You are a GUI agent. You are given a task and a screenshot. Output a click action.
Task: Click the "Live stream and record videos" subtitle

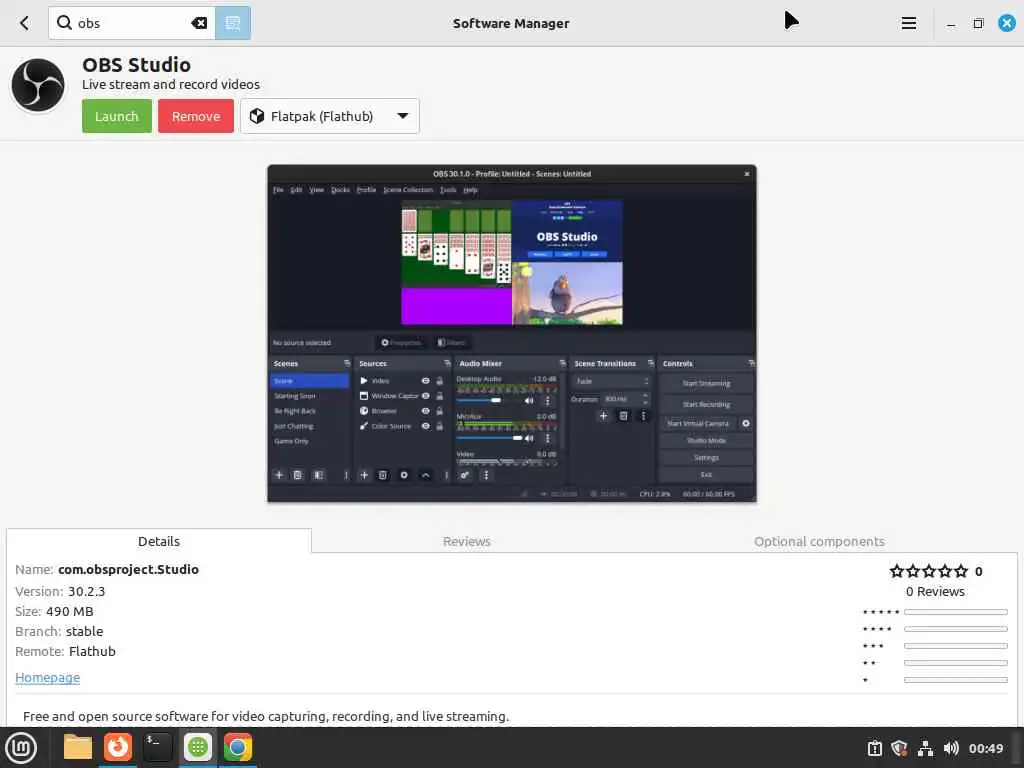pos(171,84)
